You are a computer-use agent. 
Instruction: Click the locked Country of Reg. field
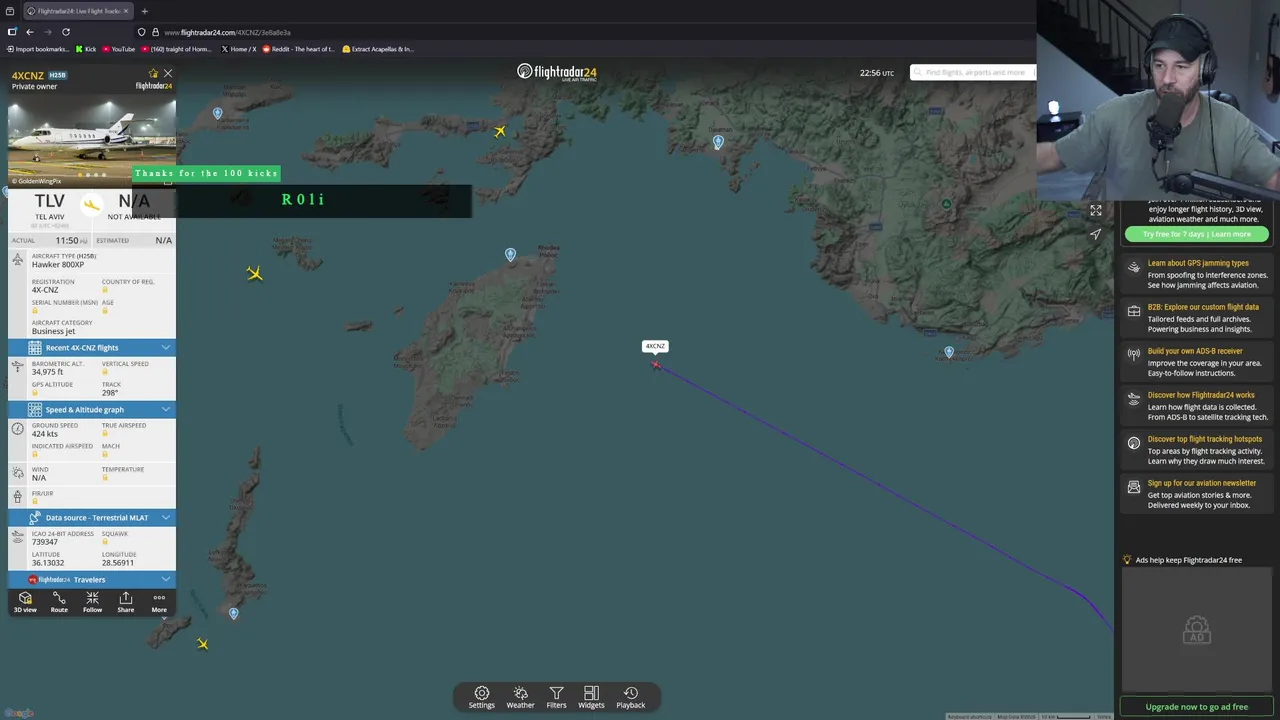[104, 290]
